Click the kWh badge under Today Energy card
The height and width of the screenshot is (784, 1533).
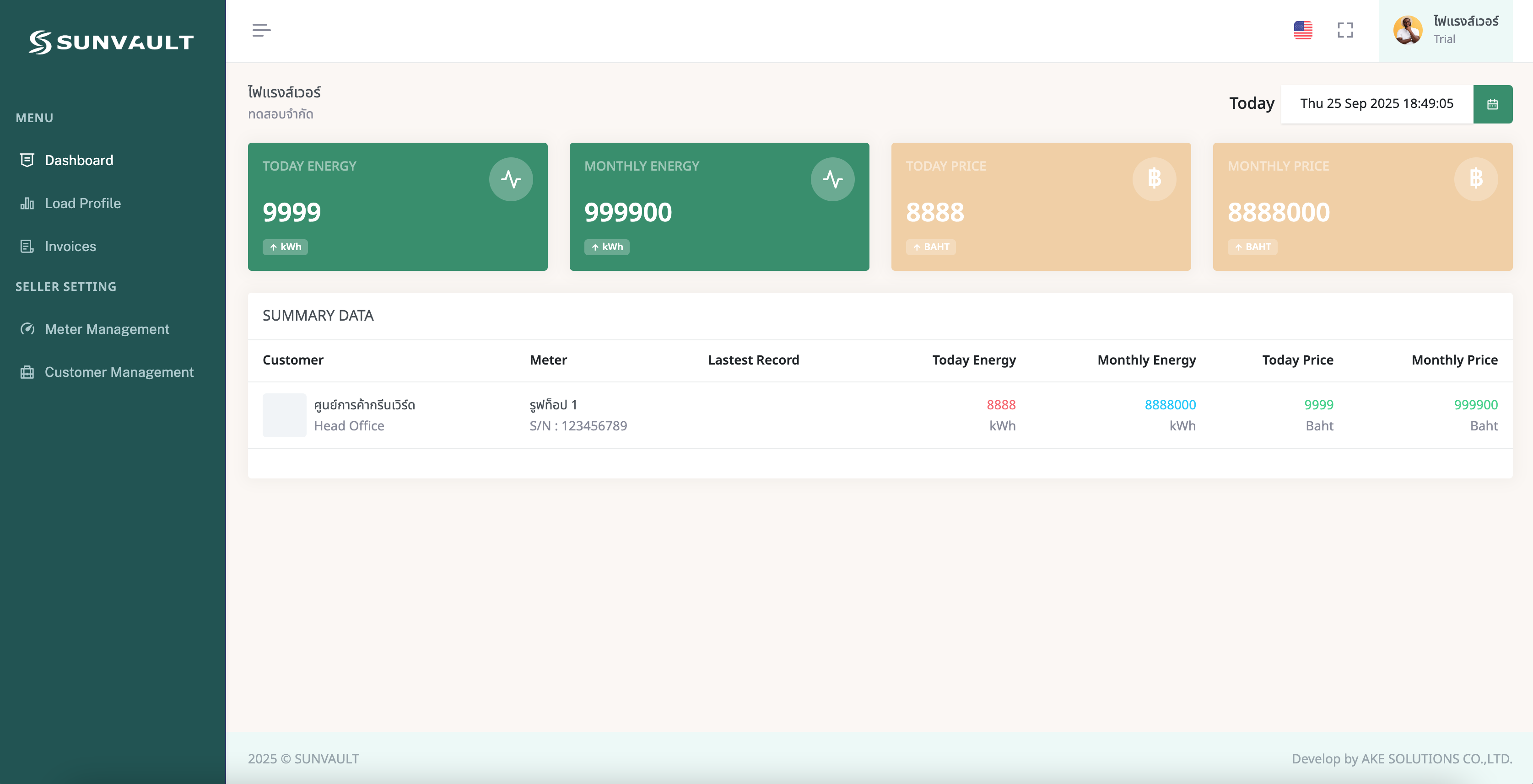pos(285,247)
